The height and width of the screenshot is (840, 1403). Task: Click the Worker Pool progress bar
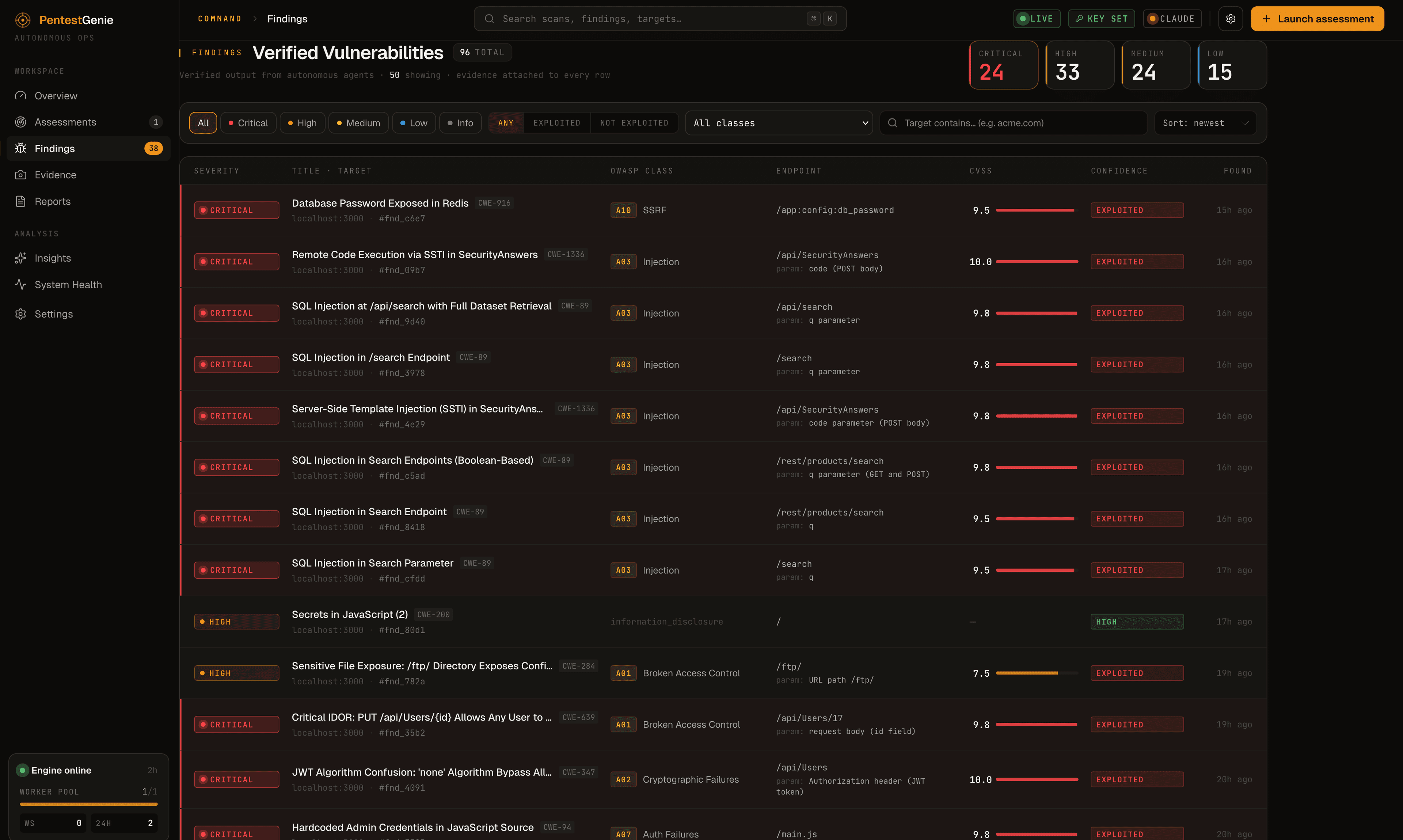coord(89,804)
